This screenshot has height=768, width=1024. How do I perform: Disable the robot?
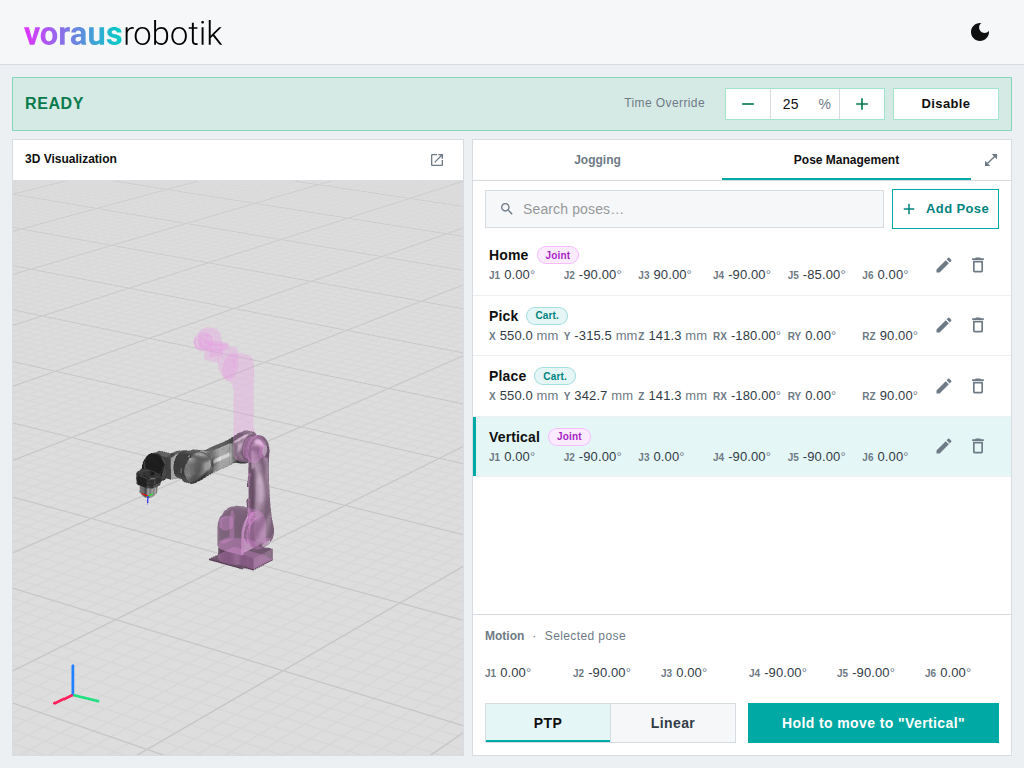tap(945, 104)
